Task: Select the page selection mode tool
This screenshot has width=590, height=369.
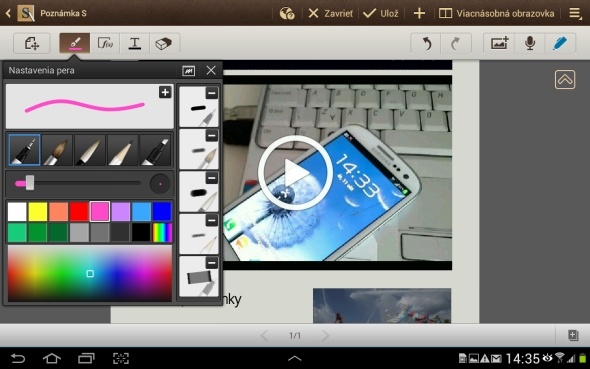Action: tap(32, 43)
